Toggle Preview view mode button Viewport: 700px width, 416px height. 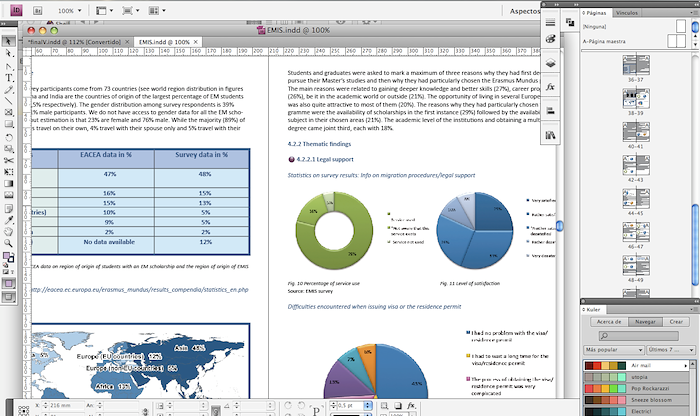[9, 296]
